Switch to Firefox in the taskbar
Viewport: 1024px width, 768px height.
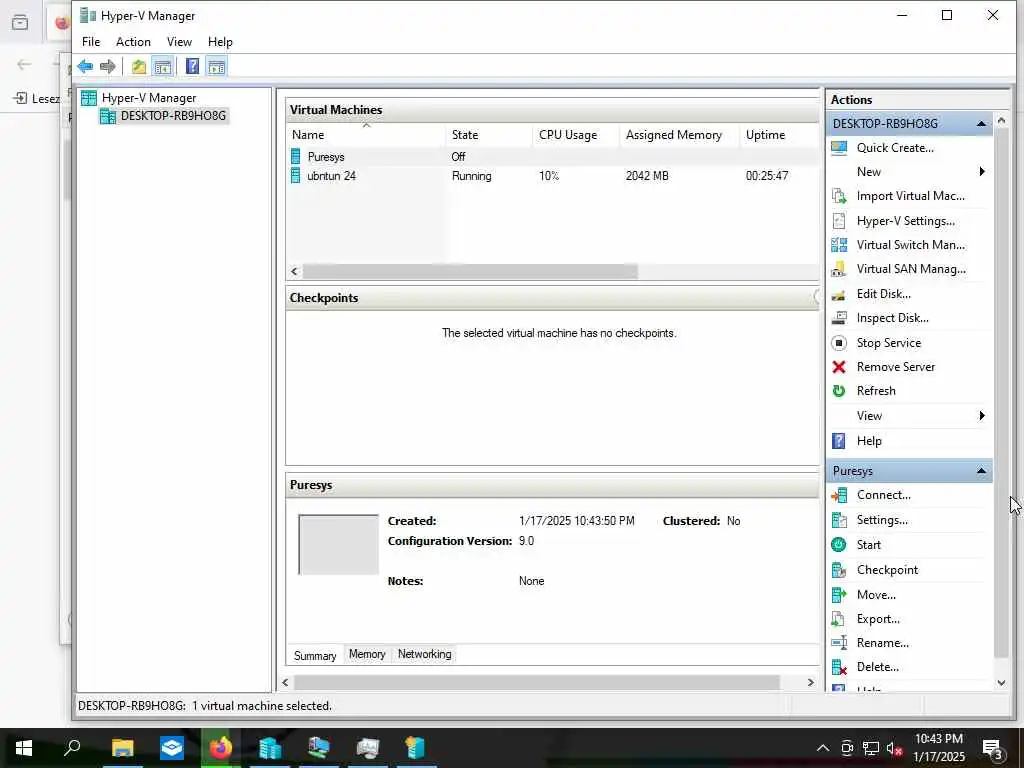tap(221, 748)
